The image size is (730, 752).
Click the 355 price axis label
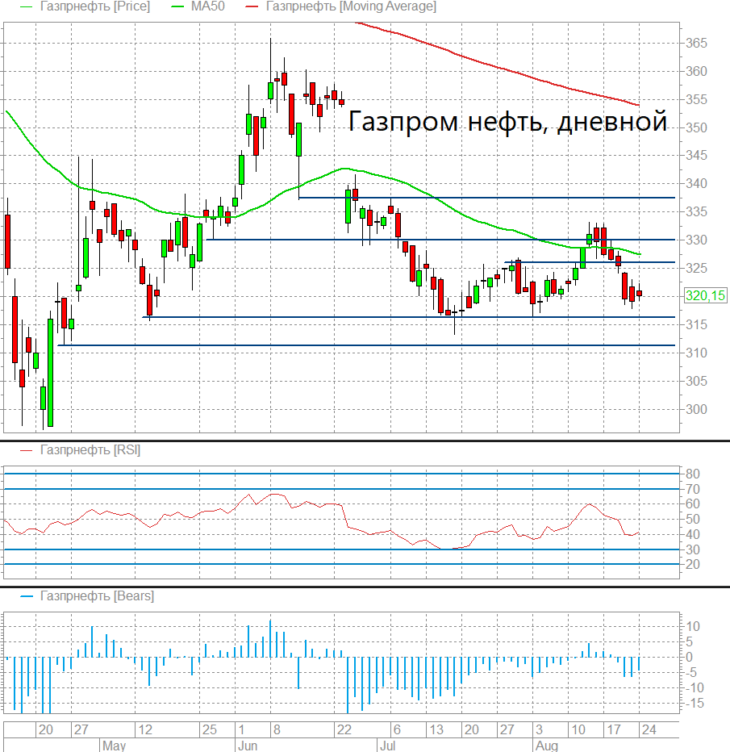[x=696, y=100]
